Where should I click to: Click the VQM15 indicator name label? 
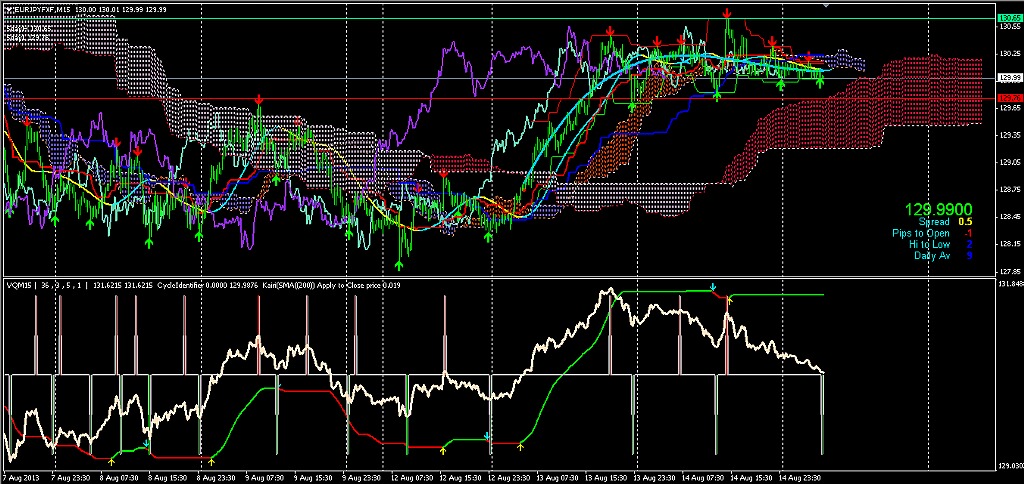[20, 285]
